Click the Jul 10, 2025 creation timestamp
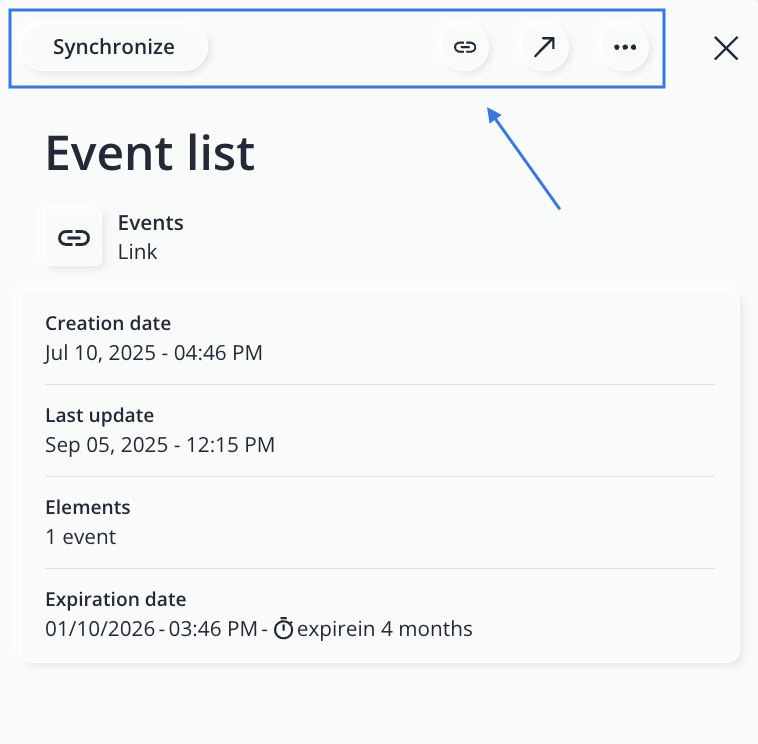 pyautogui.click(x=153, y=352)
